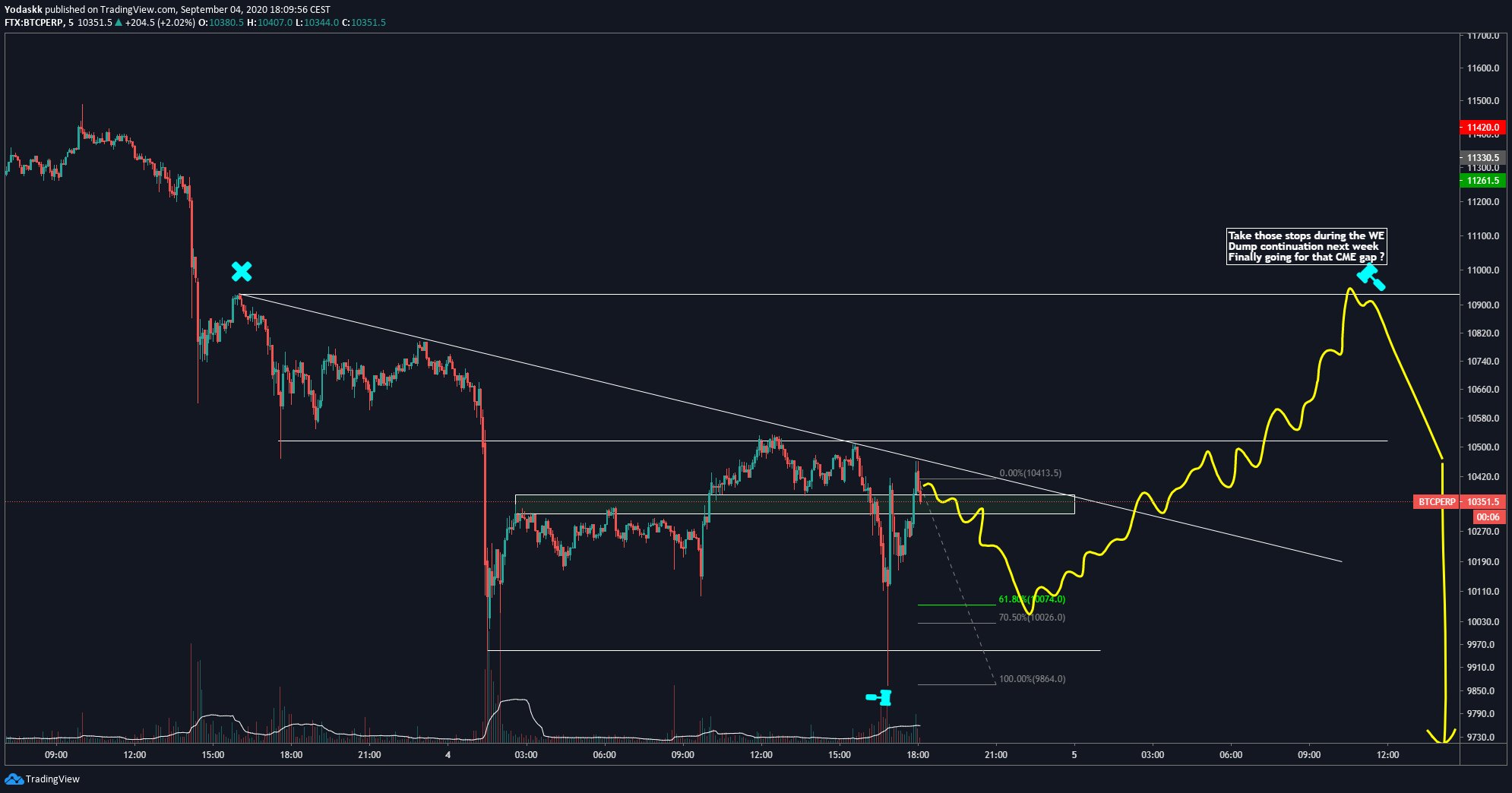Click the 00:06 candle countdown label
The width and height of the screenshot is (1512, 793).
click(1488, 517)
